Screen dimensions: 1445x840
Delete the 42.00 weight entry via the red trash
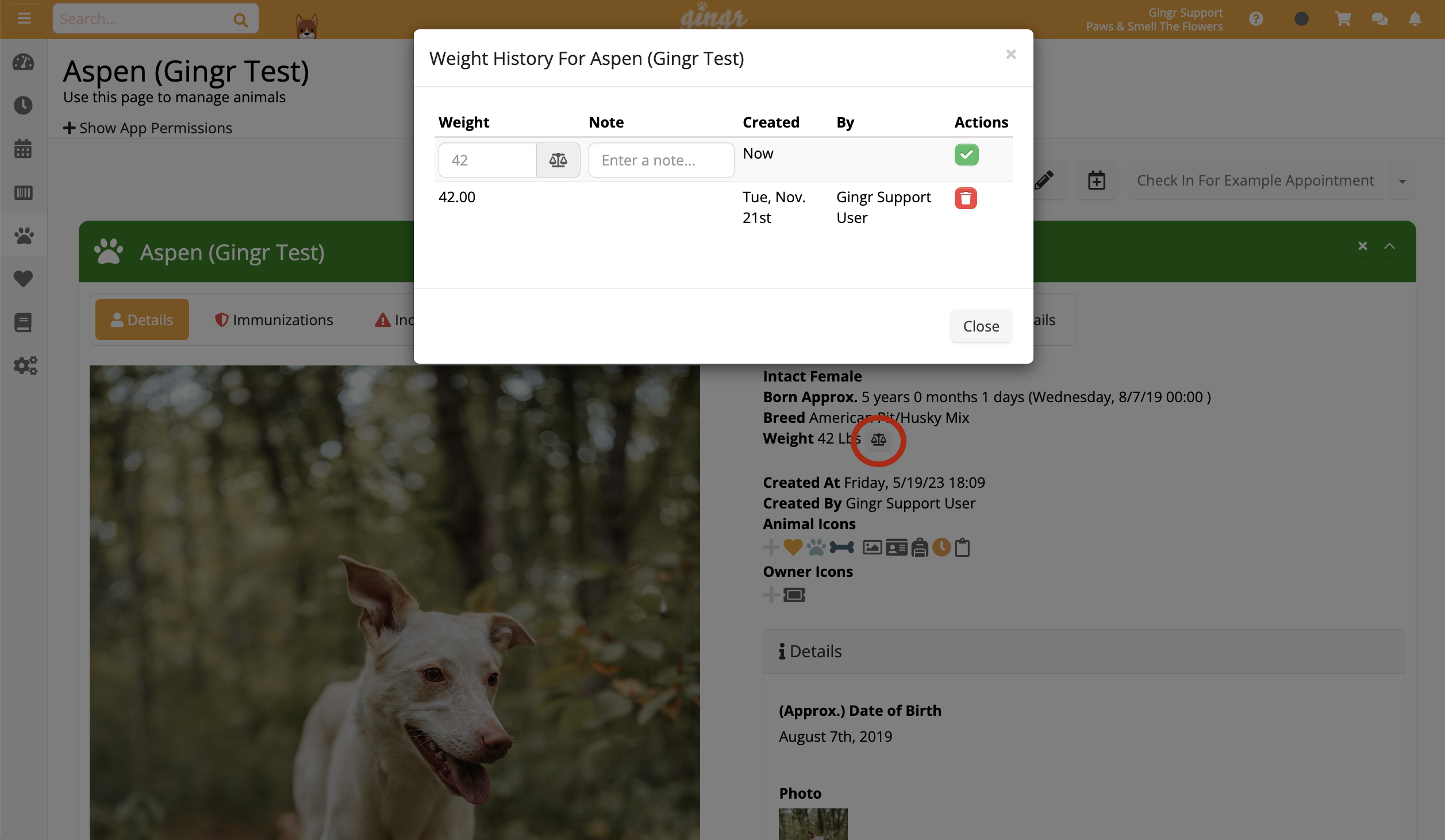(966, 198)
